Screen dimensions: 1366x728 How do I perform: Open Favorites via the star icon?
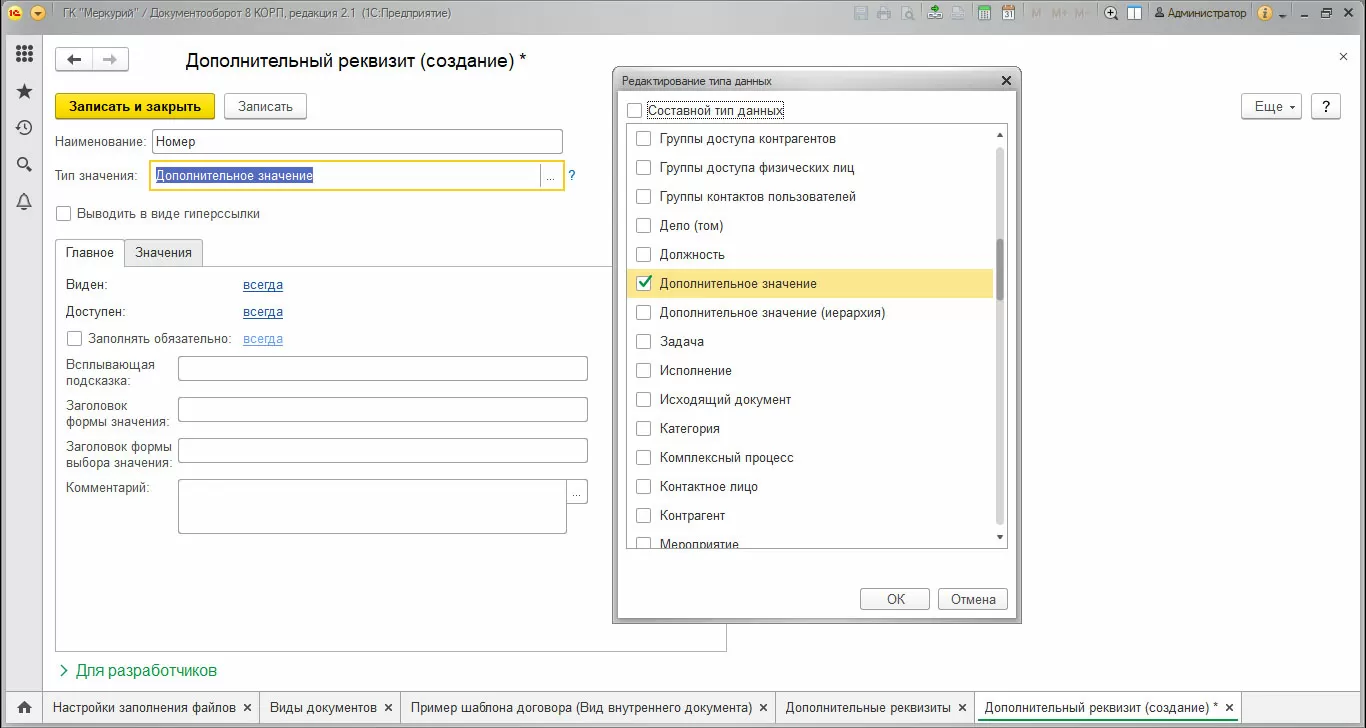(x=25, y=91)
